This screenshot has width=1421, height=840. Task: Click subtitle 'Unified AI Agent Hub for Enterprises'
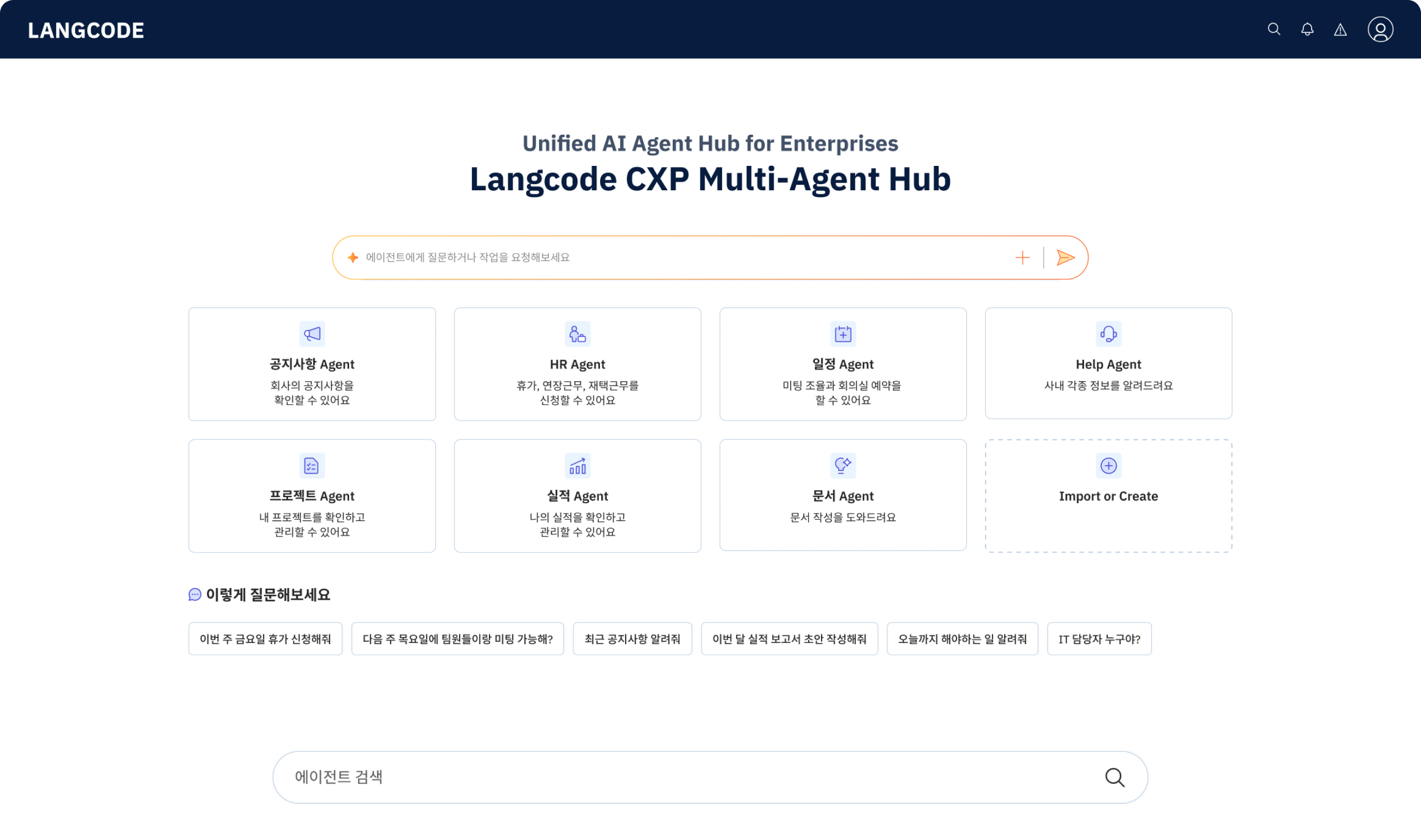(710, 143)
